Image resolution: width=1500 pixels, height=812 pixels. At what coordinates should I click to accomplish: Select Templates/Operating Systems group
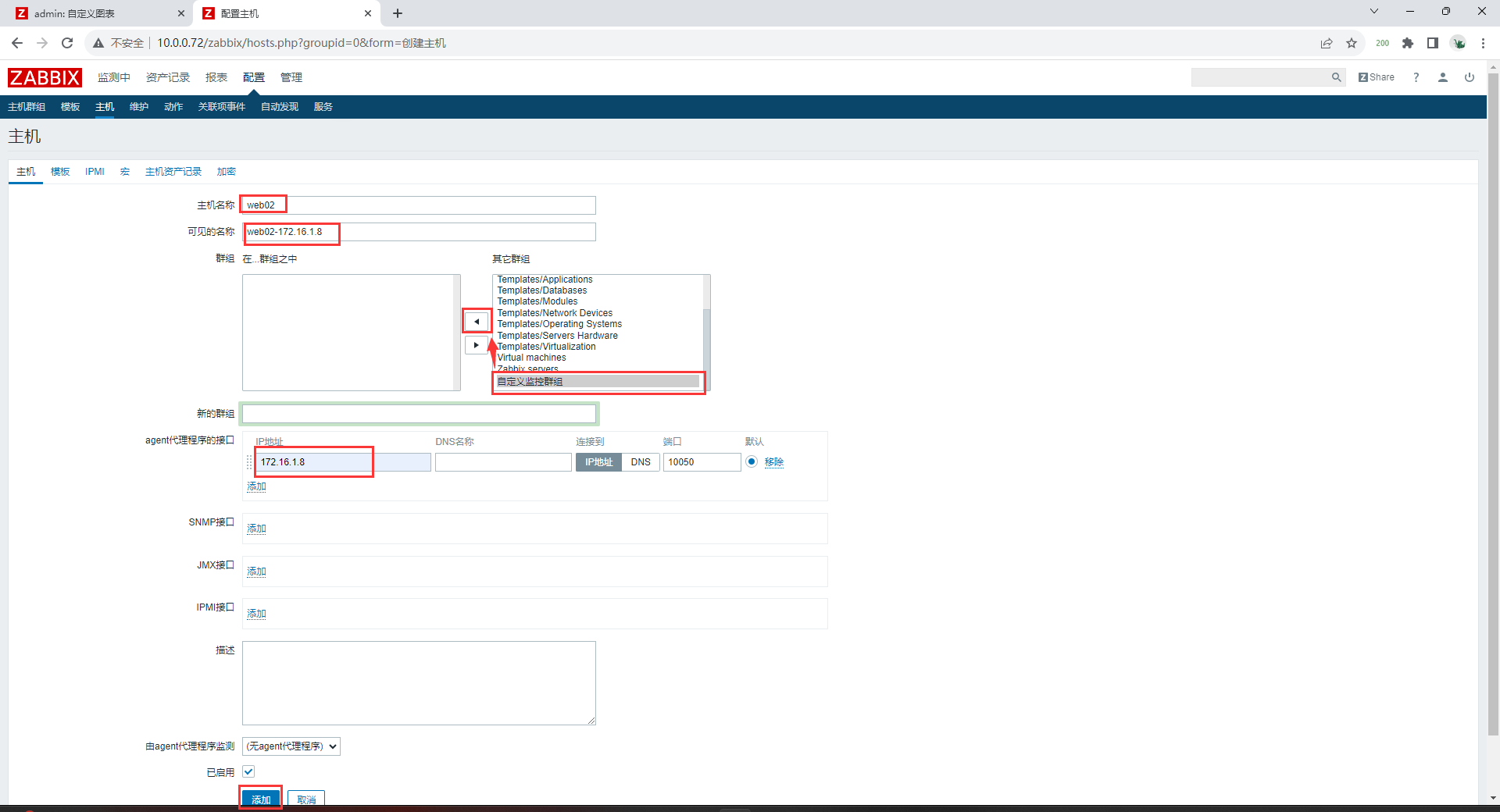pyautogui.click(x=560, y=324)
